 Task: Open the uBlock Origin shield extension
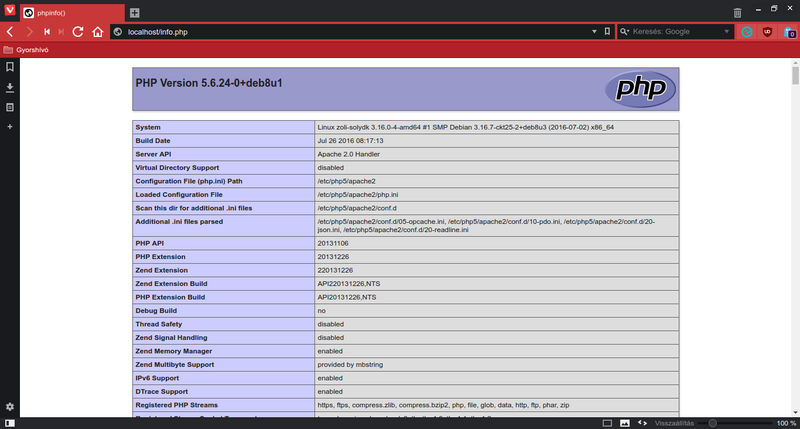pyautogui.click(x=767, y=32)
